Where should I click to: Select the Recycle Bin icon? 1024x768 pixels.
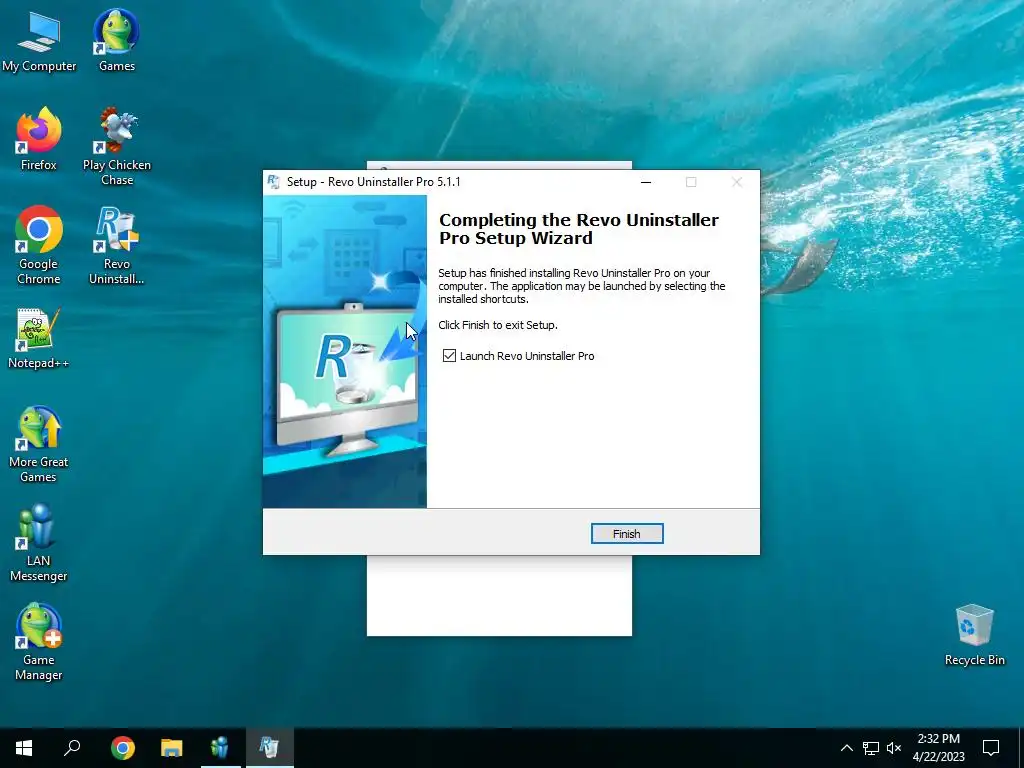[974, 635]
